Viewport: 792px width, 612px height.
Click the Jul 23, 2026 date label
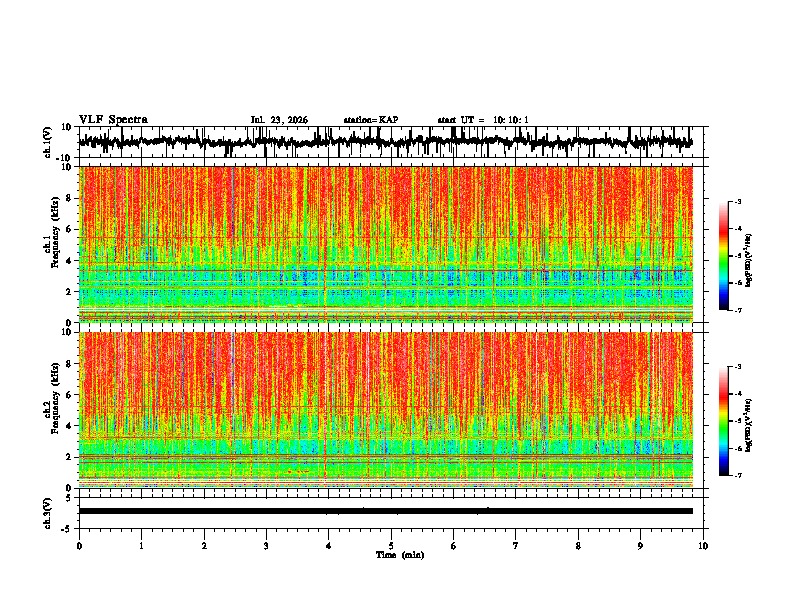point(279,120)
